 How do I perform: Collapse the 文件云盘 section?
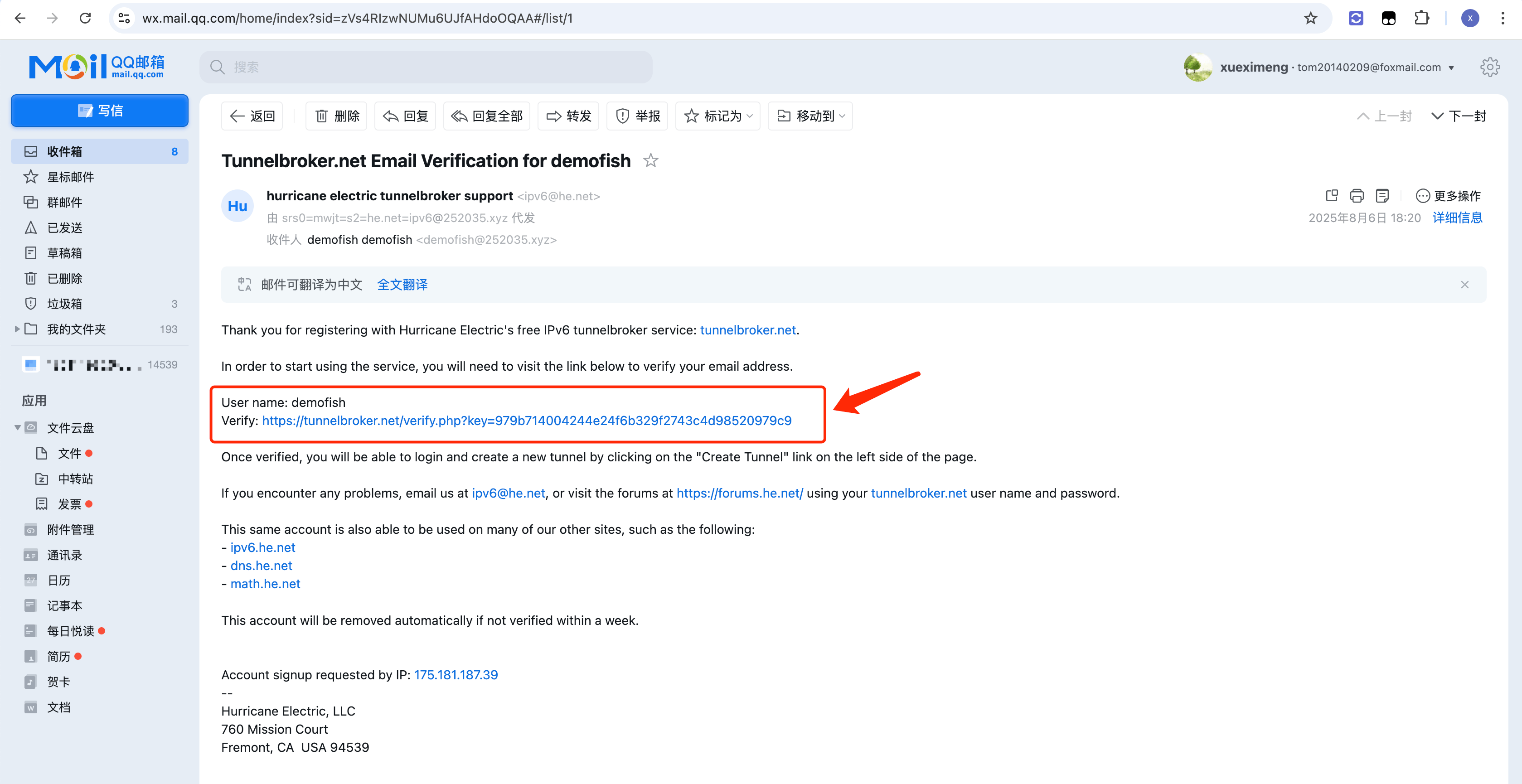[17, 428]
